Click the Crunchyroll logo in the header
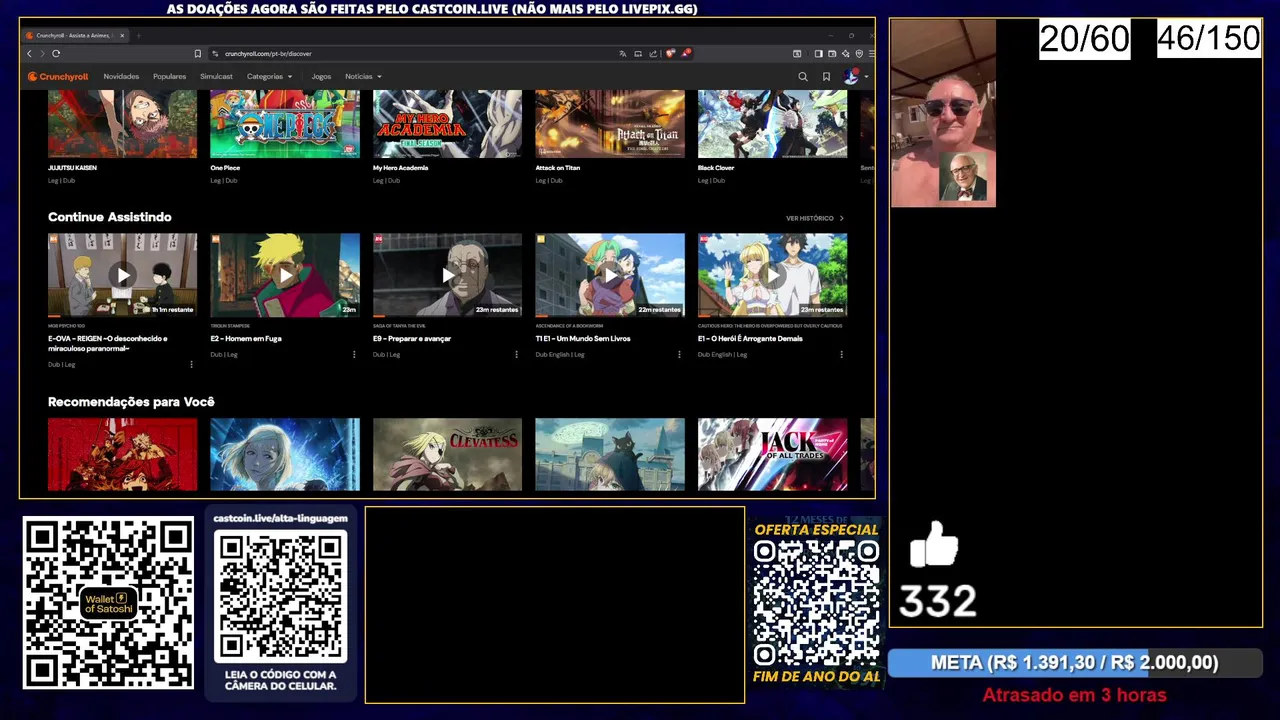The width and height of the screenshot is (1280, 720). pyautogui.click(x=58, y=76)
